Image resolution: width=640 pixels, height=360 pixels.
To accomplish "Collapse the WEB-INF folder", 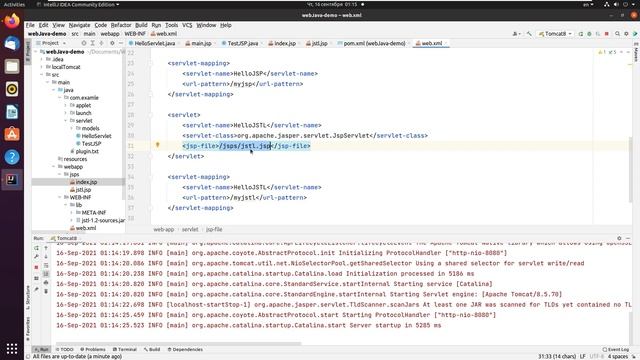I will point(60,198).
